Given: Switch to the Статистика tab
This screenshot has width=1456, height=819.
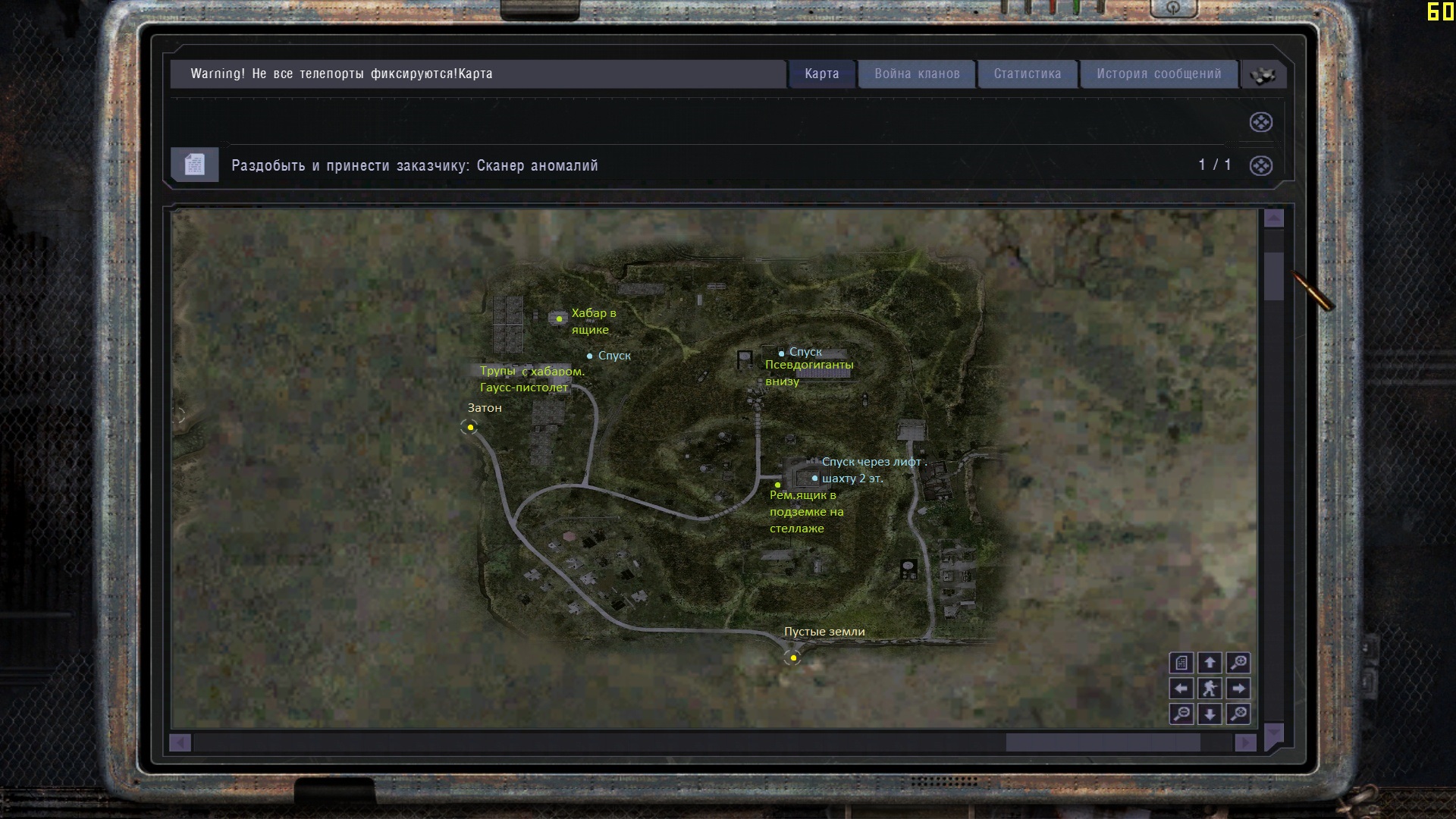Looking at the screenshot, I should coord(1027,74).
